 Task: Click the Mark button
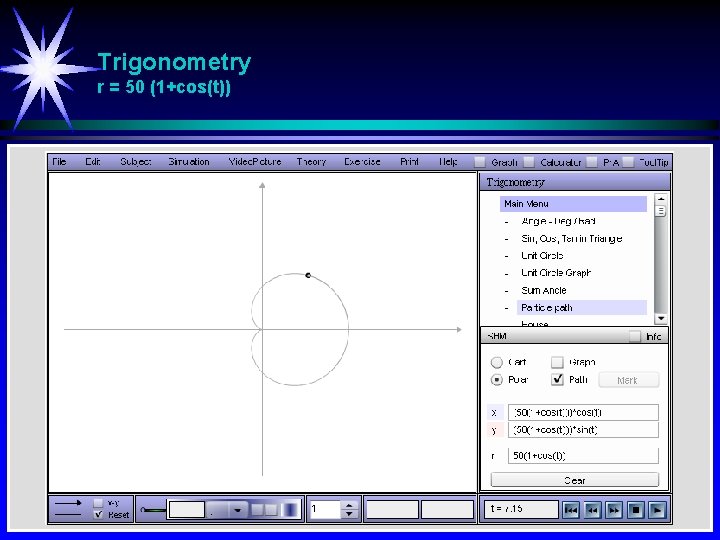[629, 380]
